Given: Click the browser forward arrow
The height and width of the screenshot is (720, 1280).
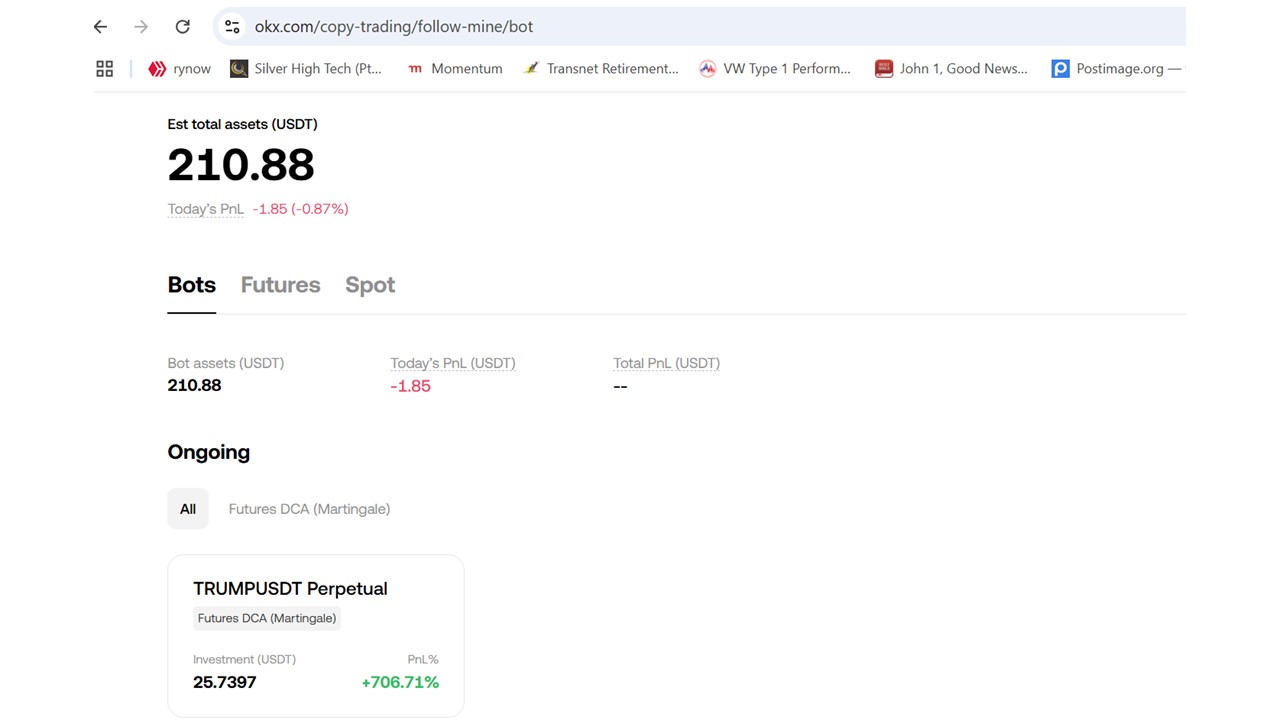Looking at the screenshot, I should [x=141, y=27].
